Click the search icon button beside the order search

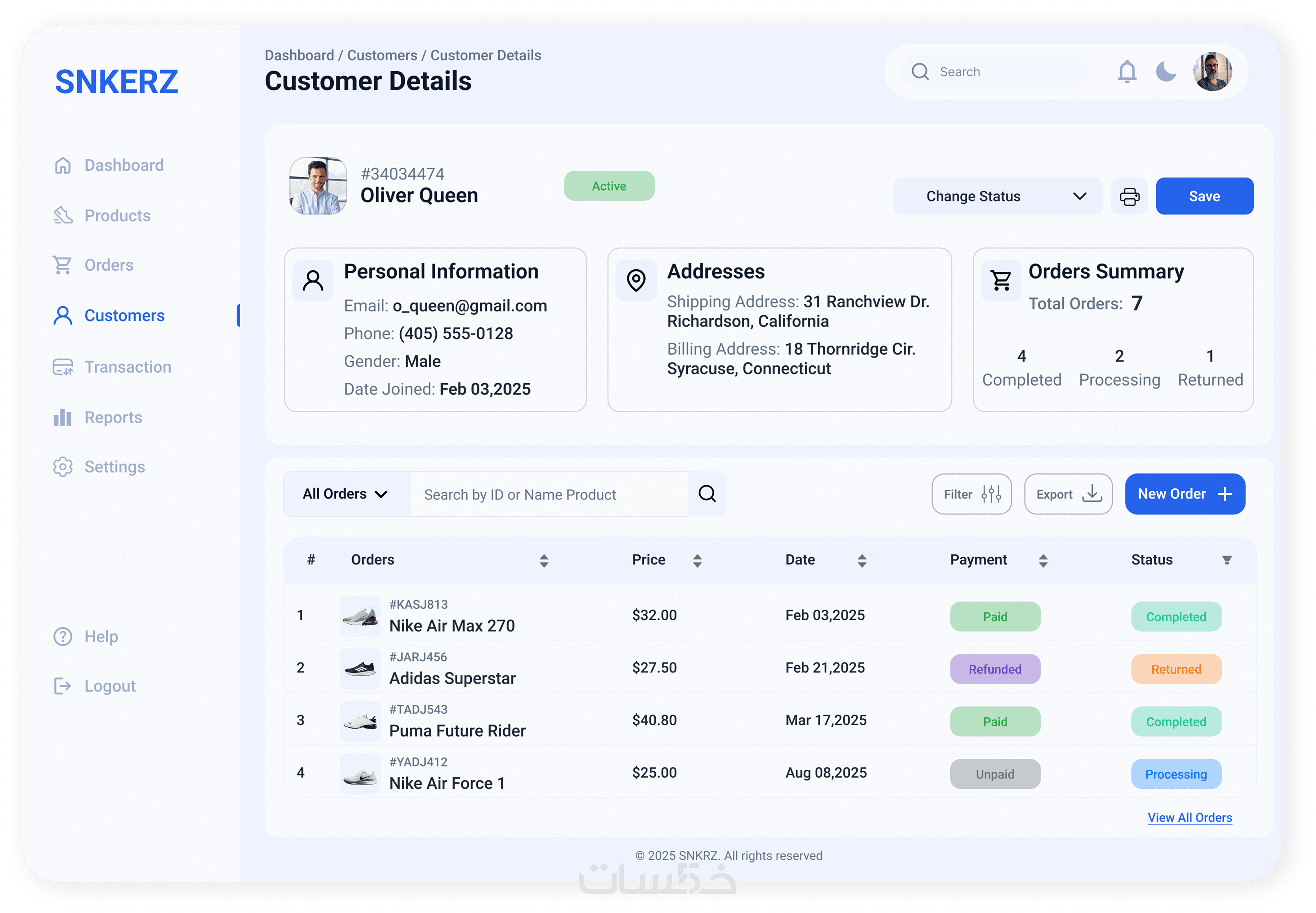pos(707,493)
